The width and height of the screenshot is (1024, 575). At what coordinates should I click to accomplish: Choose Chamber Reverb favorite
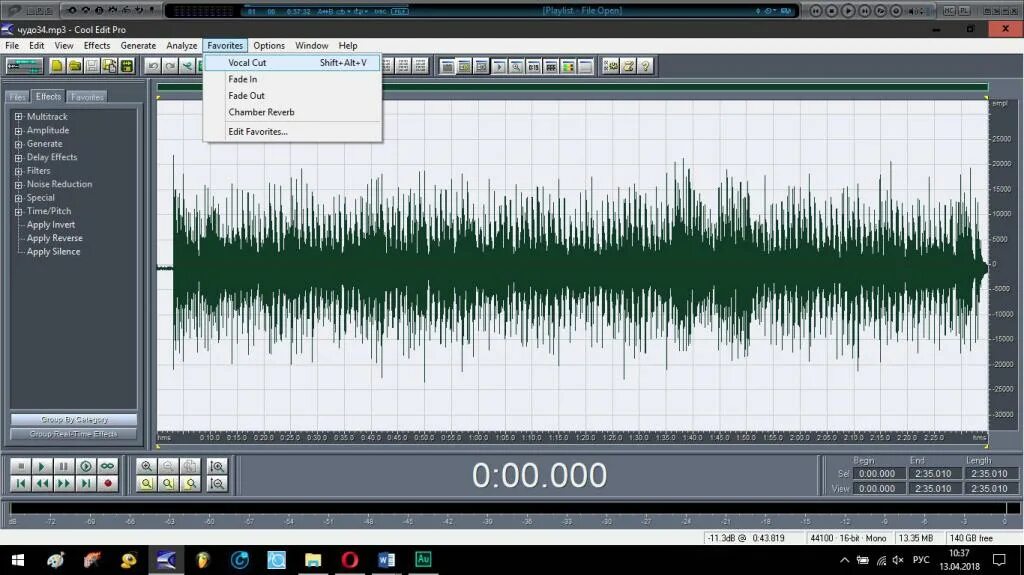pyautogui.click(x=293, y=112)
